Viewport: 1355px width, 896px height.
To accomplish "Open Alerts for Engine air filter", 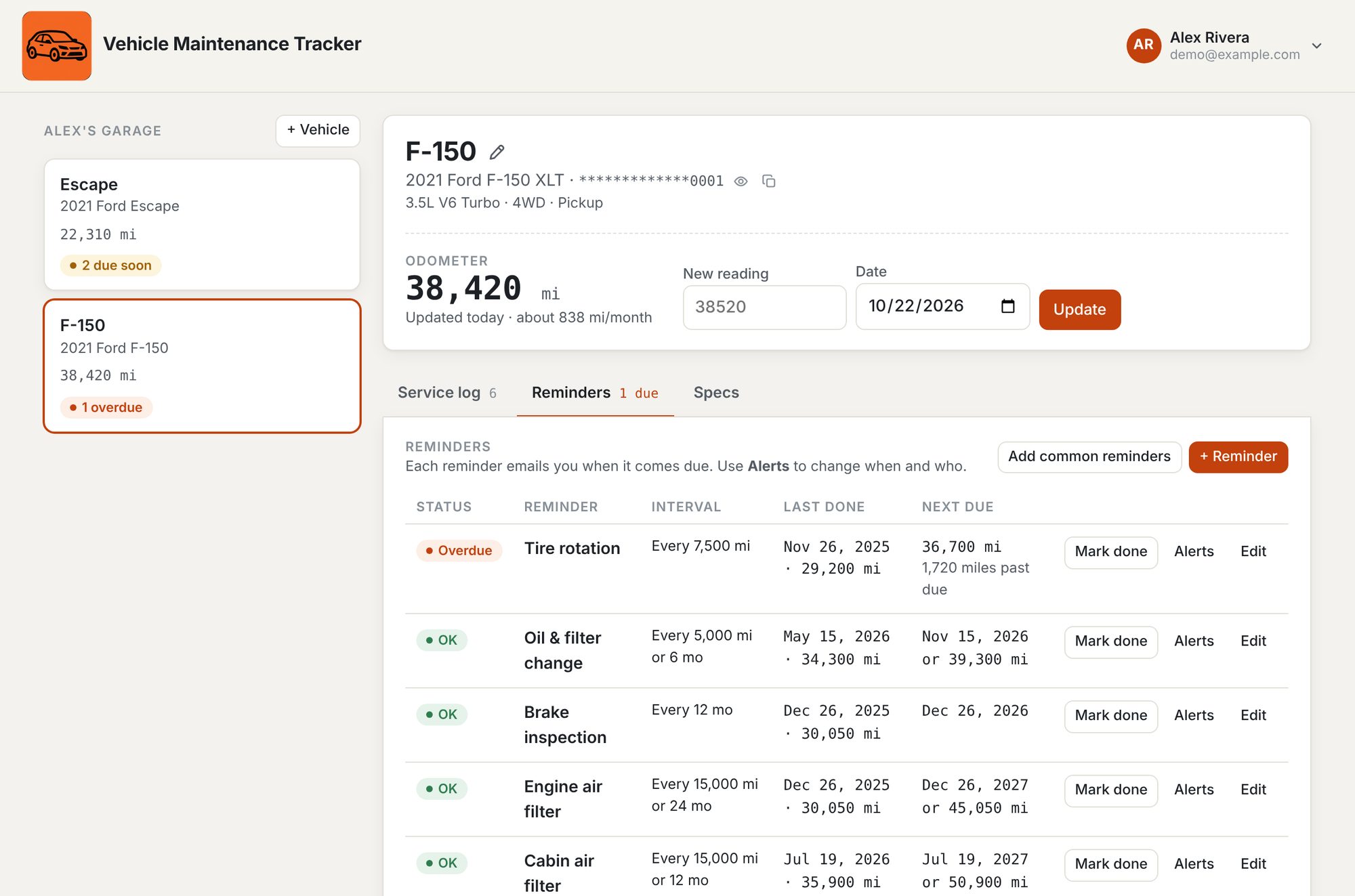I will [1194, 790].
